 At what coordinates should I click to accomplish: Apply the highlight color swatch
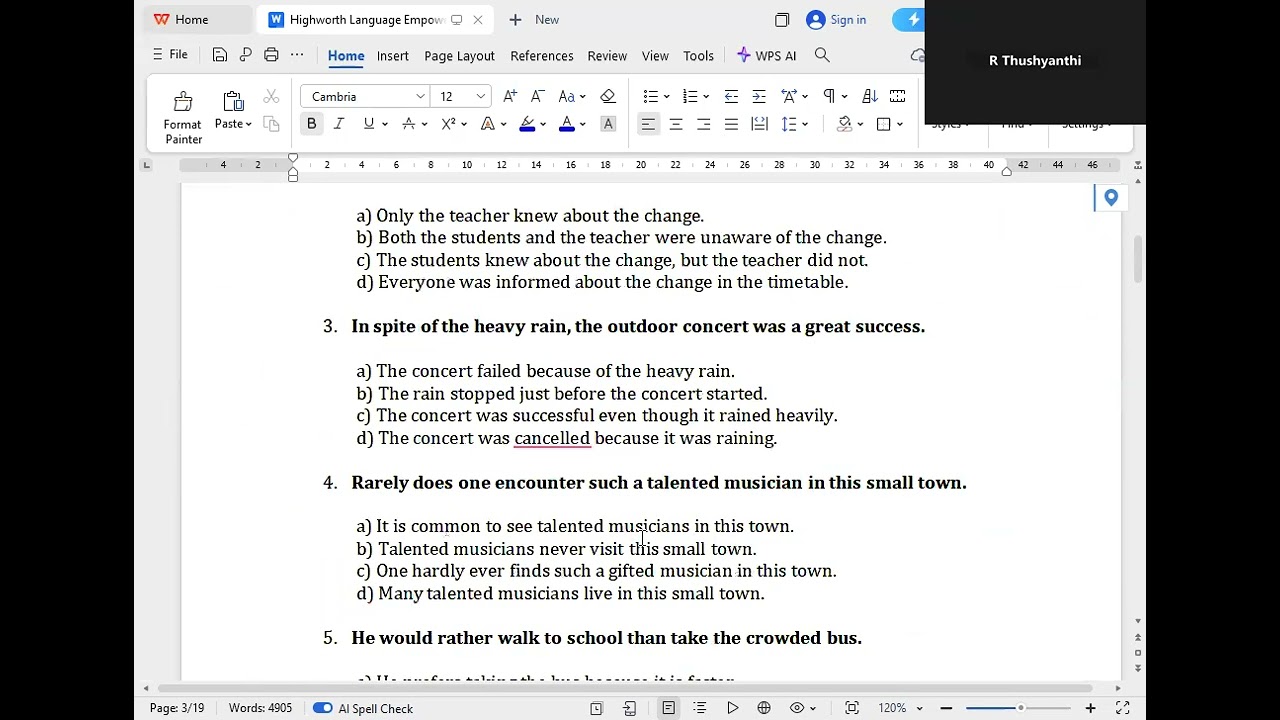(x=527, y=124)
